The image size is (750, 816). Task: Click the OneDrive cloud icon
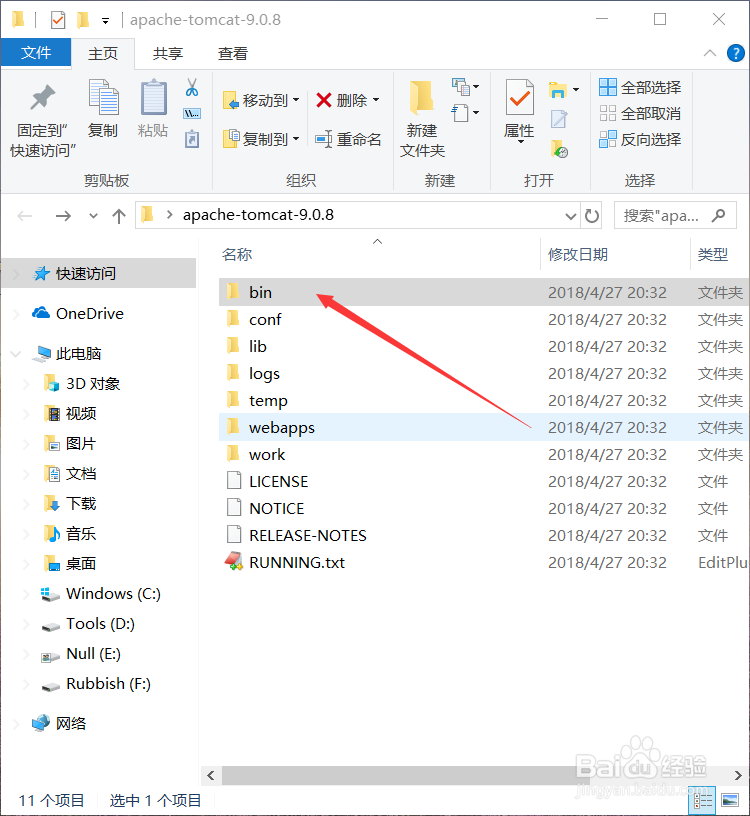41,313
